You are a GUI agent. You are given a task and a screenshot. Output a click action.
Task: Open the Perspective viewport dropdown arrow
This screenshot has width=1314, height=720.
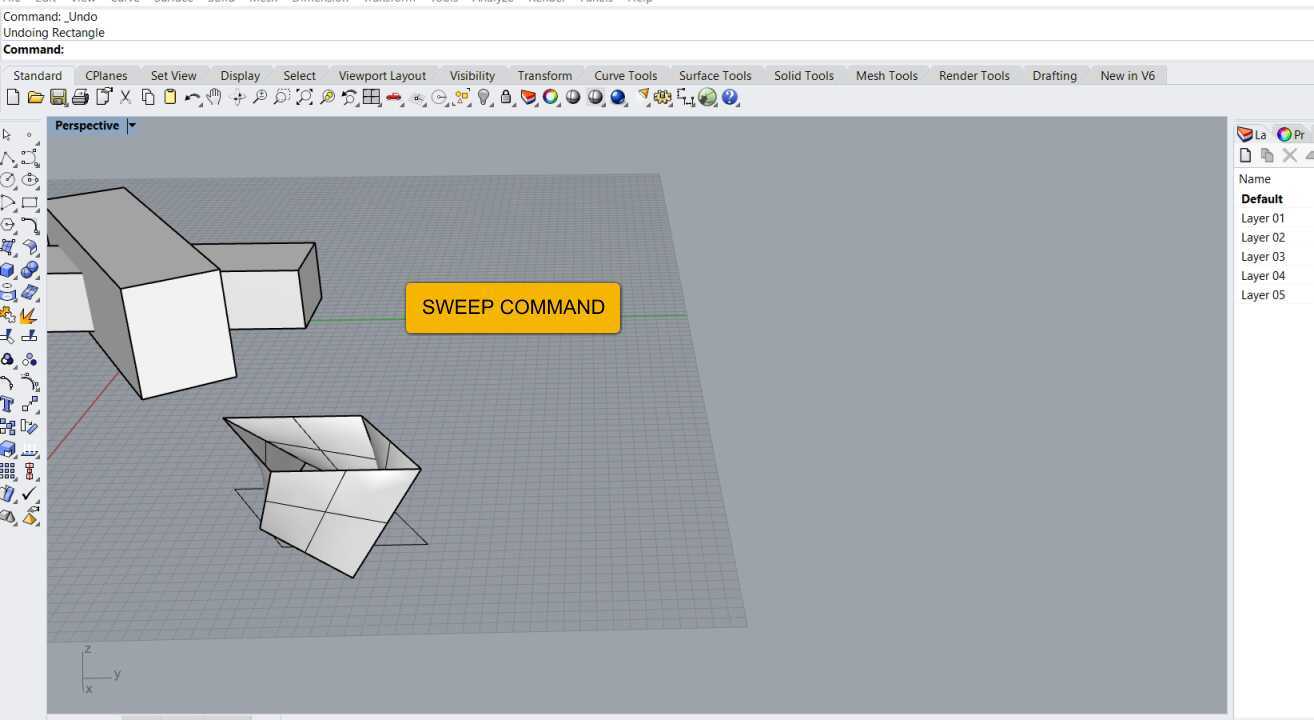(x=132, y=126)
